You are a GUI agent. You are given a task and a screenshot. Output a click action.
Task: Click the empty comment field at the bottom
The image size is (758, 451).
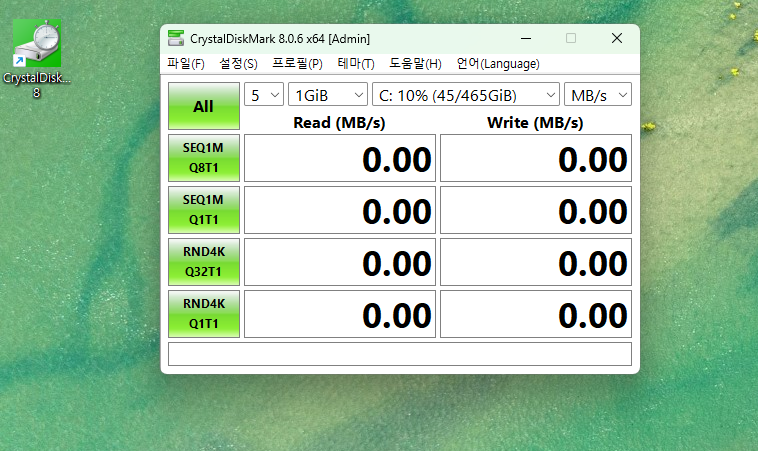(400, 354)
